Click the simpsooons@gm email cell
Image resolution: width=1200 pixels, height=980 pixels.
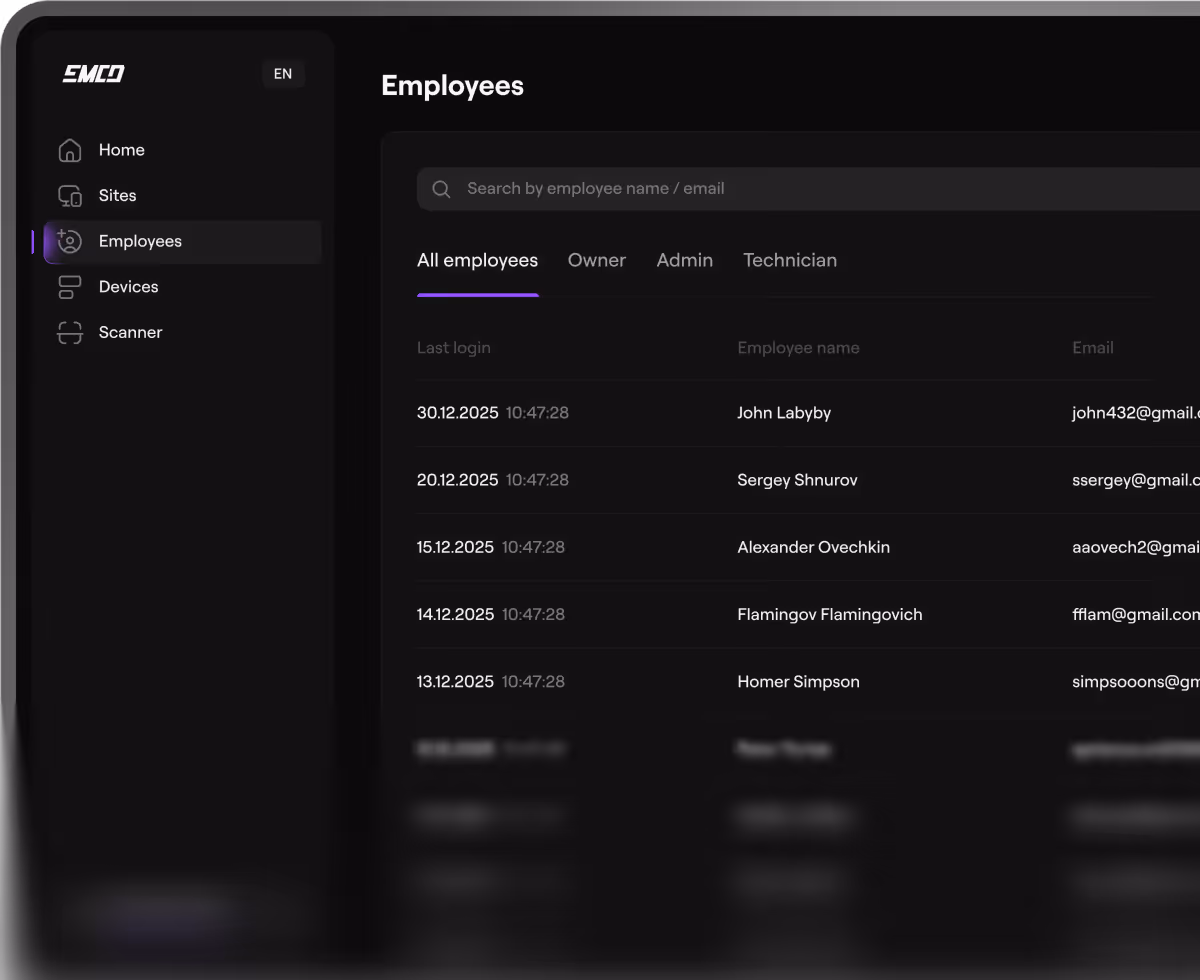(1136, 681)
